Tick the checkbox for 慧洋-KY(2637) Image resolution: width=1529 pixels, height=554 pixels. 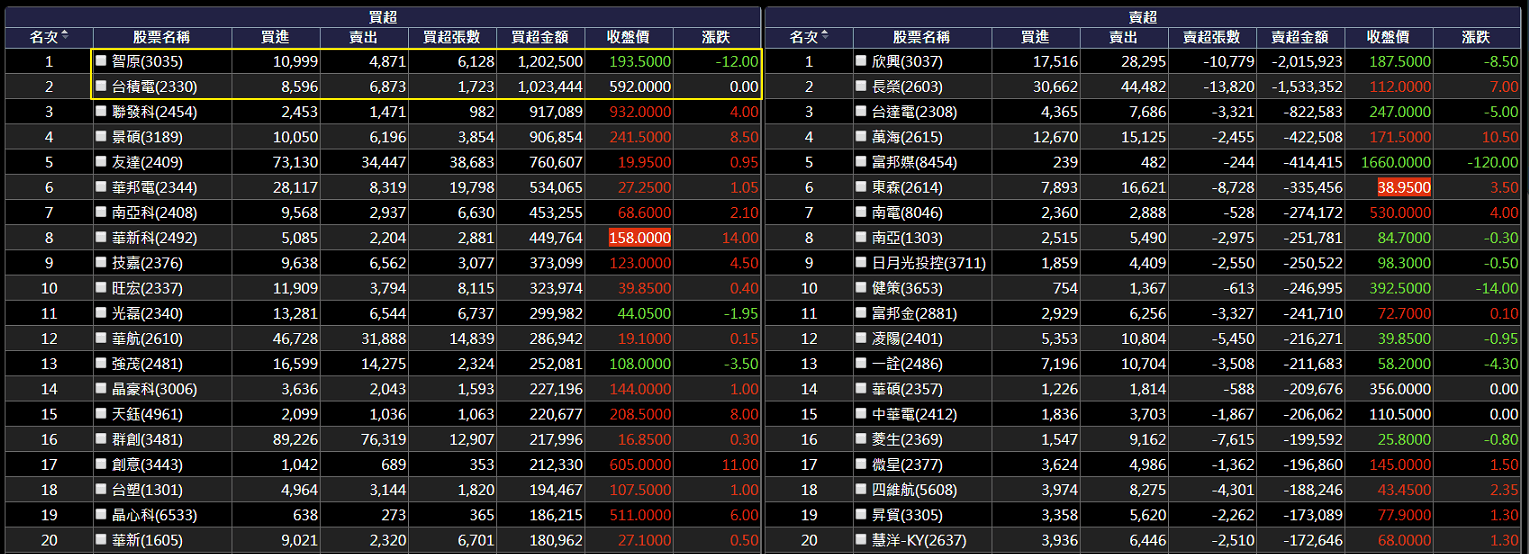[x=861, y=540]
